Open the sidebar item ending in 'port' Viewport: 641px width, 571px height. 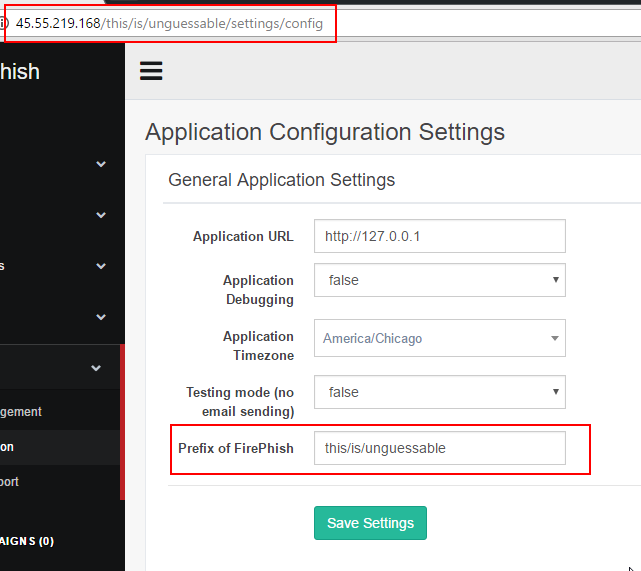pos(10,482)
